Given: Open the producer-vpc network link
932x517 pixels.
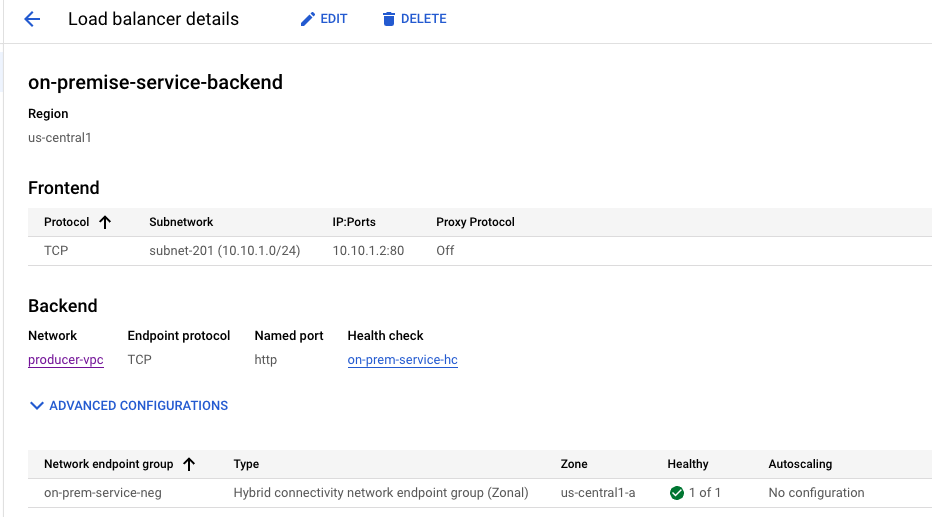Looking at the screenshot, I should pyautogui.click(x=66, y=360).
